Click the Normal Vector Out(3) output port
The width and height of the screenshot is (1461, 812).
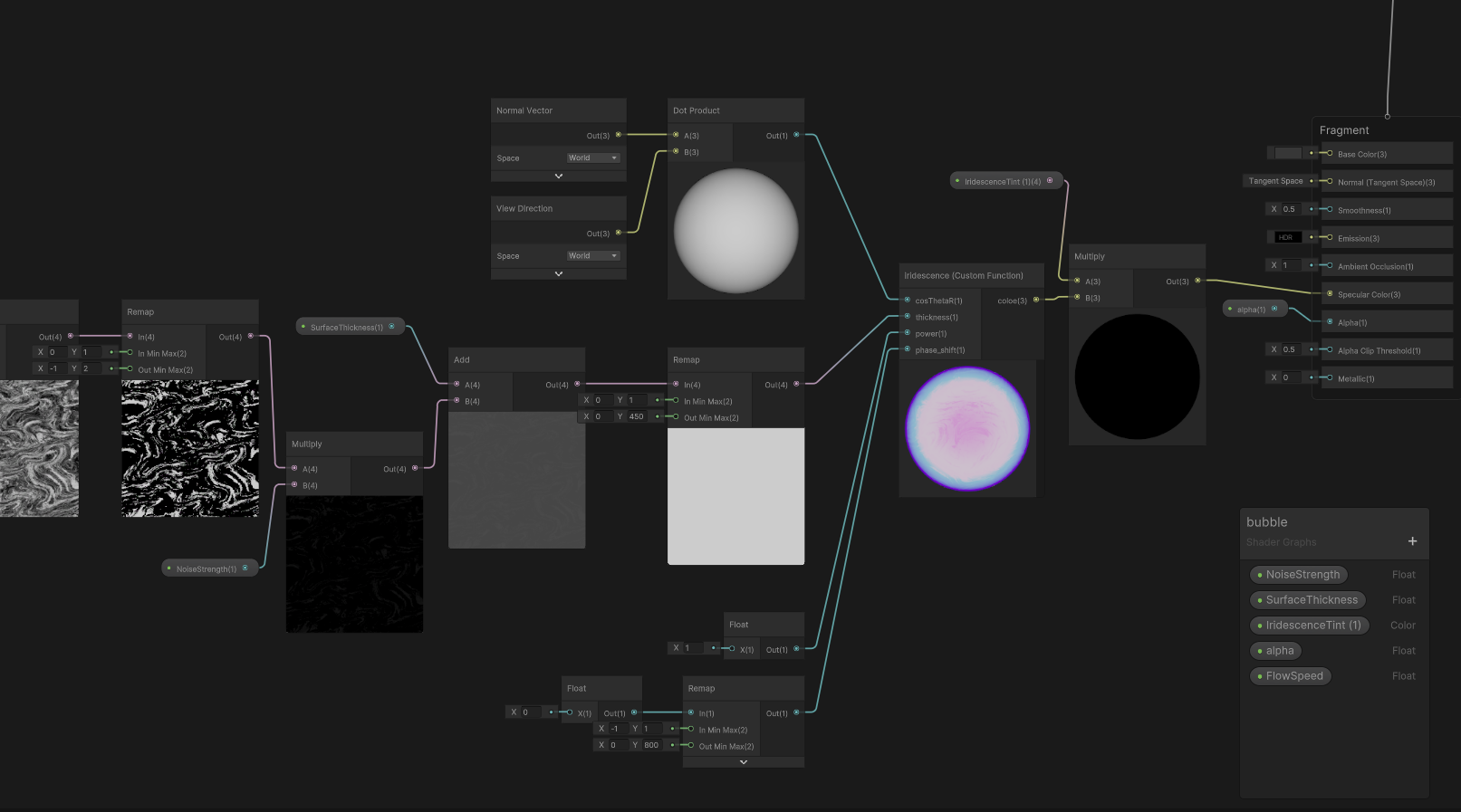pos(619,135)
